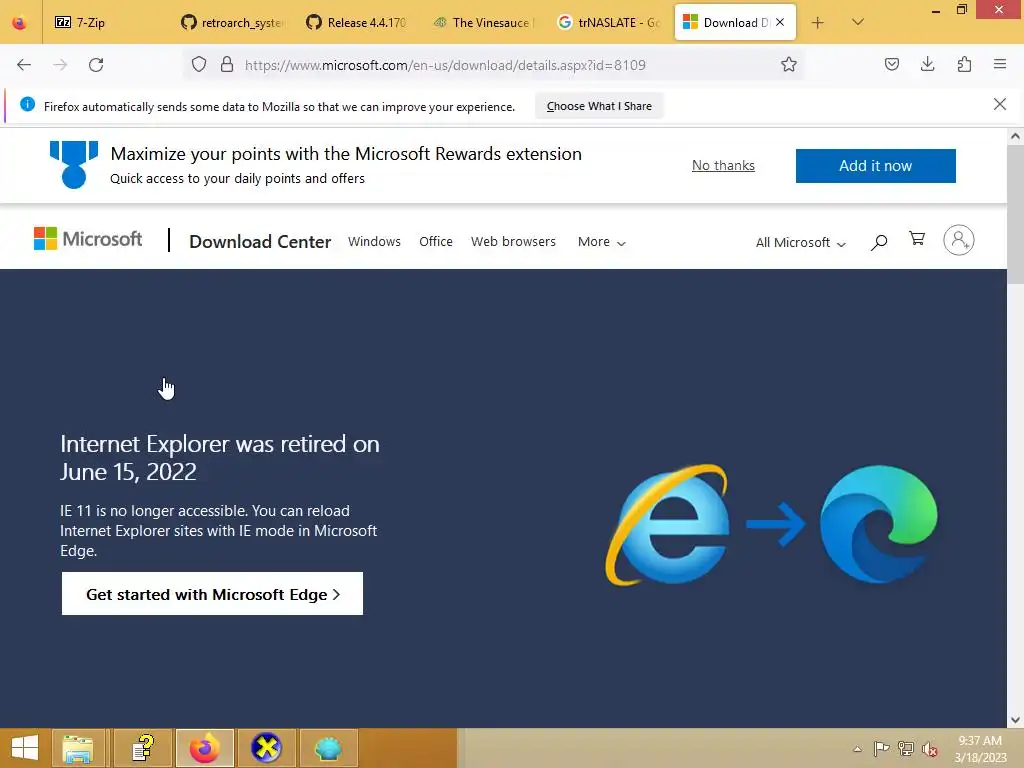Open the Office navigation item
Screen dimensions: 1024x768
(x=436, y=242)
